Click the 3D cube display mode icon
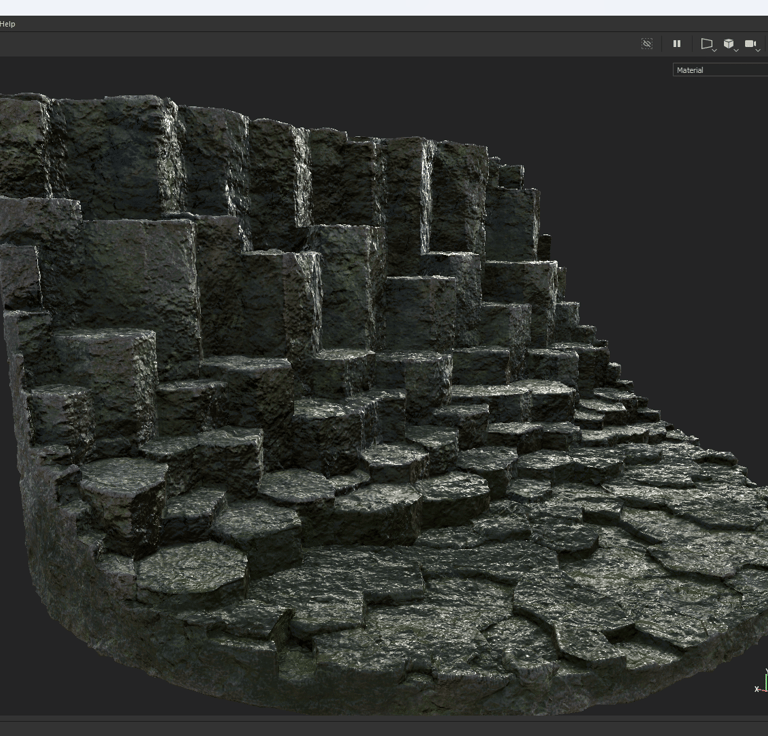This screenshot has height=736, width=768. (728, 44)
